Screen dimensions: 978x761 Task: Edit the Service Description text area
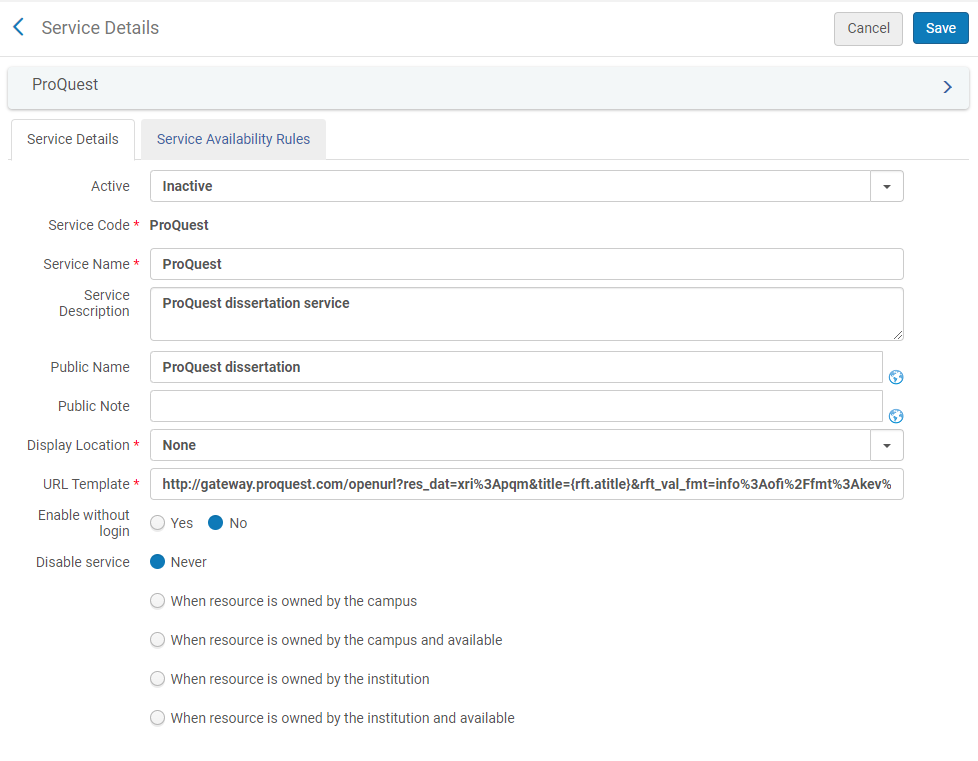point(526,314)
